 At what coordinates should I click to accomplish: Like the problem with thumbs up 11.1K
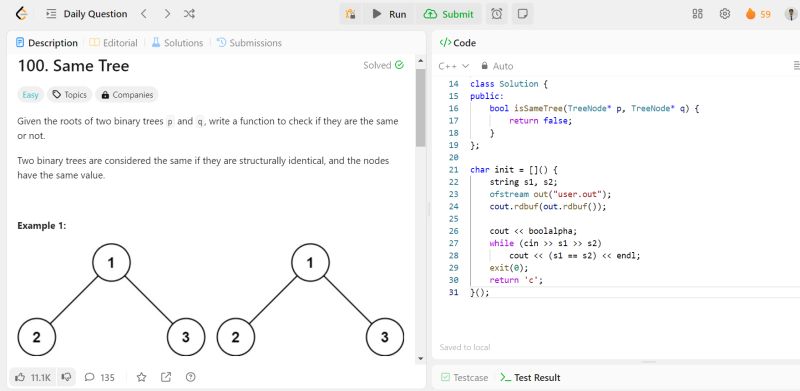[x=33, y=377]
